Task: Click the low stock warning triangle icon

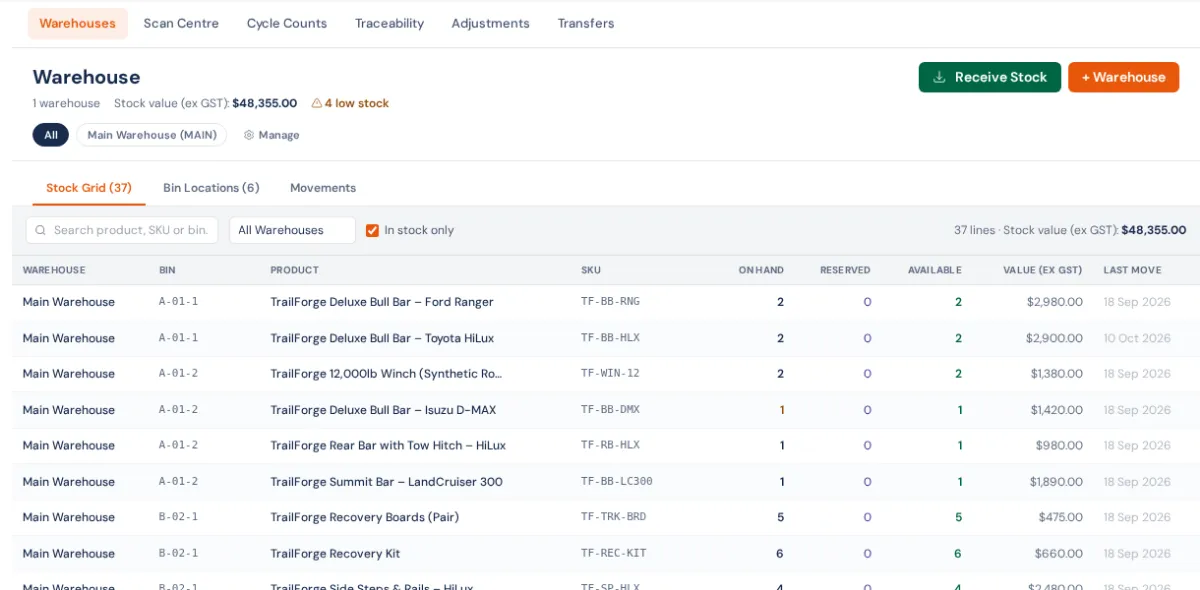Action: pyautogui.click(x=316, y=103)
